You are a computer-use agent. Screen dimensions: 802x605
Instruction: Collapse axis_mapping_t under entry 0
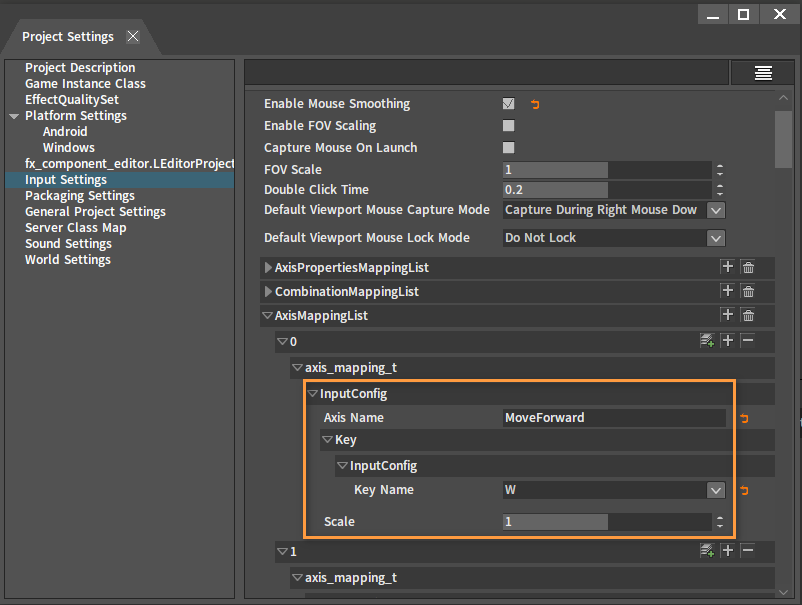point(297,368)
